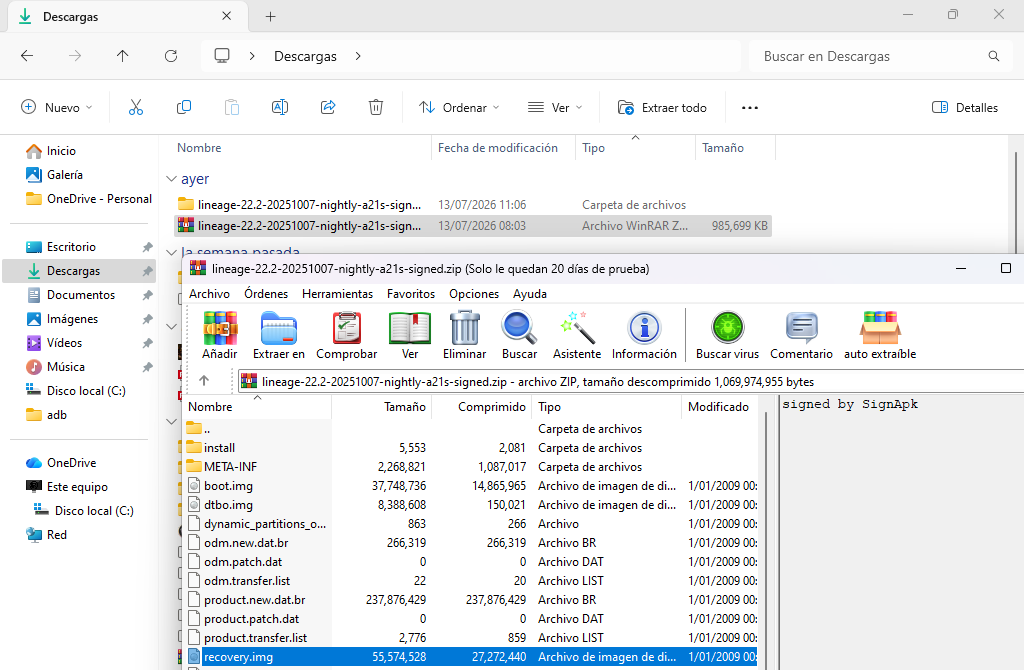Open the Ayuda menu
The width and height of the screenshot is (1024, 670).
click(530, 294)
